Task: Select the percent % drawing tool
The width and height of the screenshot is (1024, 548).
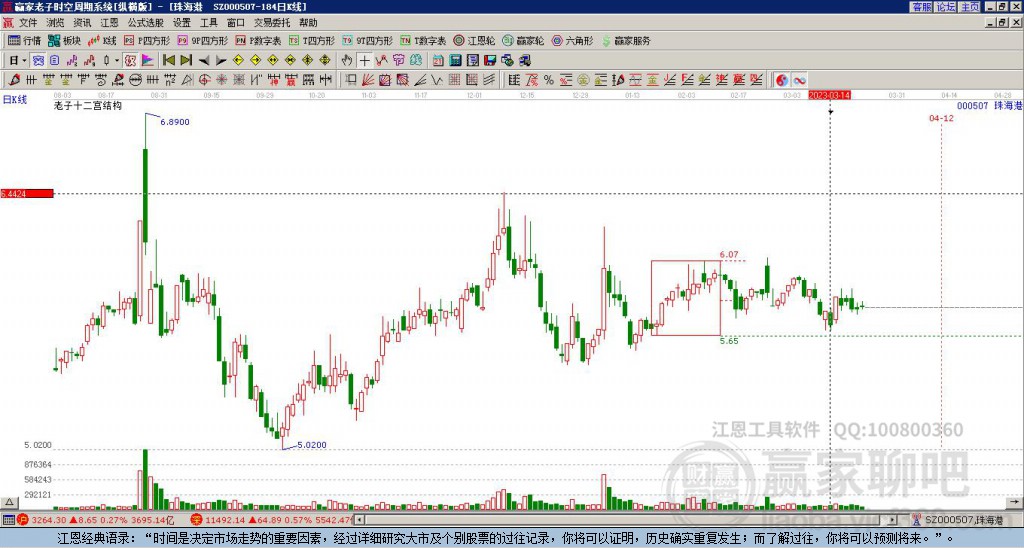Action: pyautogui.click(x=549, y=80)
